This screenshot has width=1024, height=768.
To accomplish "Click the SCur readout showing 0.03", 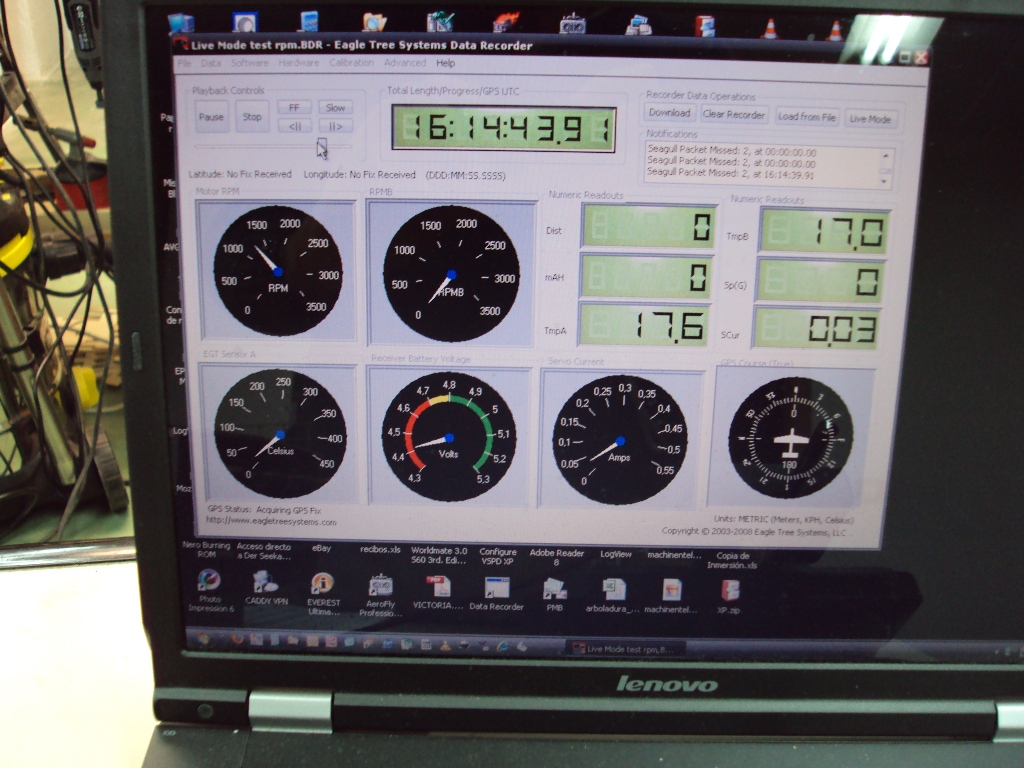I will pyautogui.click(x=817, y=327).
